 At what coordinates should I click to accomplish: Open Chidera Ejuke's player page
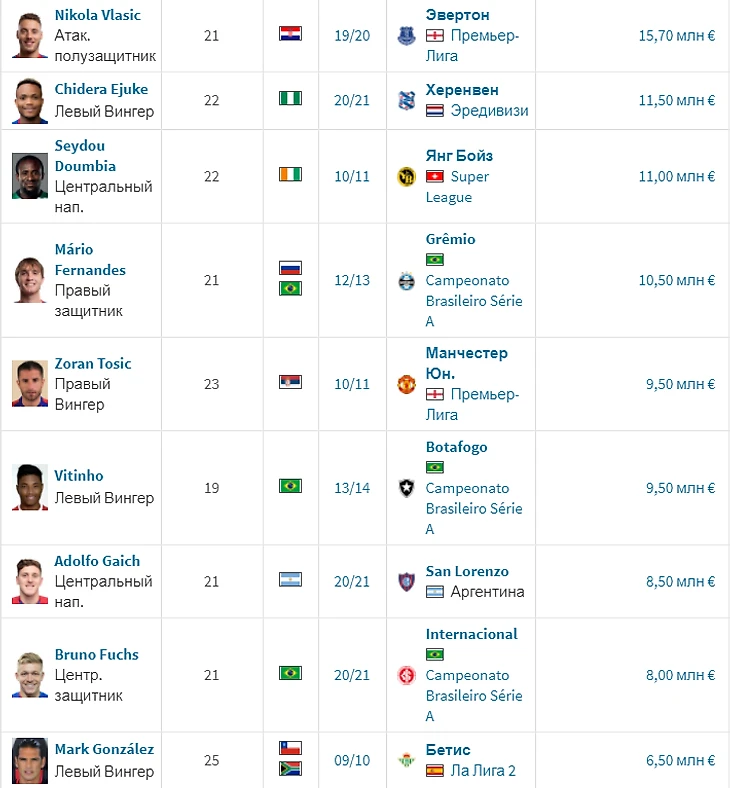tap(101, 90)
